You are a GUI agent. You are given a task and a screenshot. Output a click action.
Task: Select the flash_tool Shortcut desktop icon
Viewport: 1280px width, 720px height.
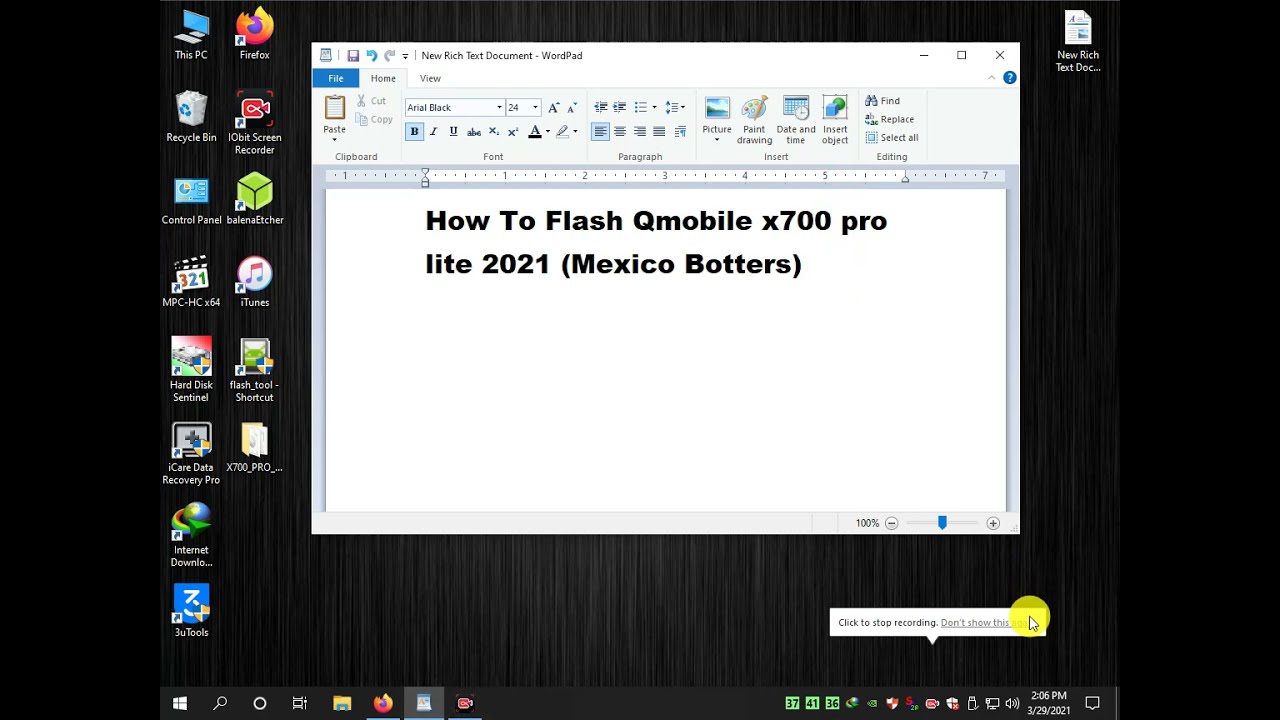click(x=254, y=370)
